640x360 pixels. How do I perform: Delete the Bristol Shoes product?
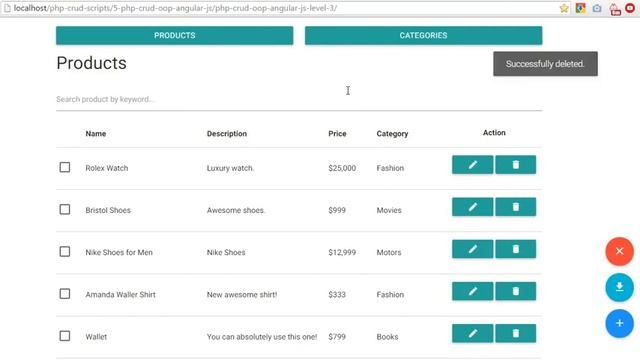tap(516, 207)
